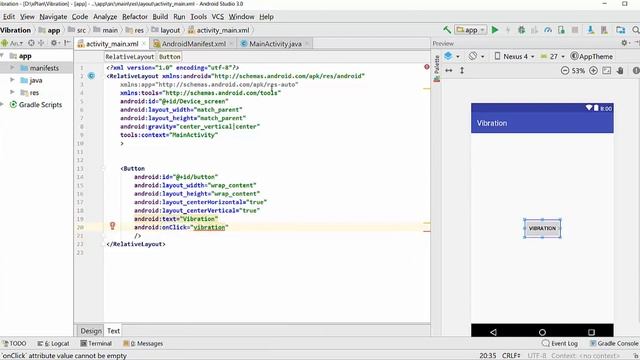
Task: Click the Make Project hammer icon
Action: [447, 30]
